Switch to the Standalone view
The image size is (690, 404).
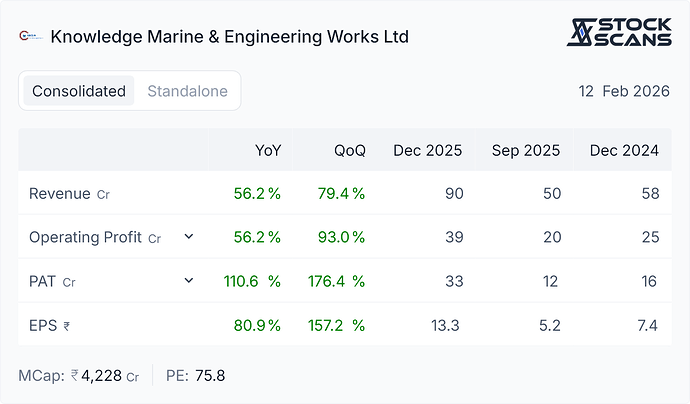(x=187, y=91)
